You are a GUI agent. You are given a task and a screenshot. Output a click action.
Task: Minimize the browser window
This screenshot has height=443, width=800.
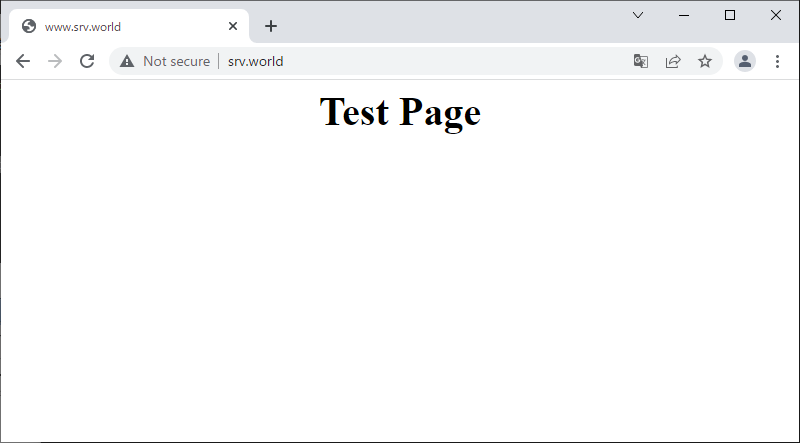pos(684,15)
